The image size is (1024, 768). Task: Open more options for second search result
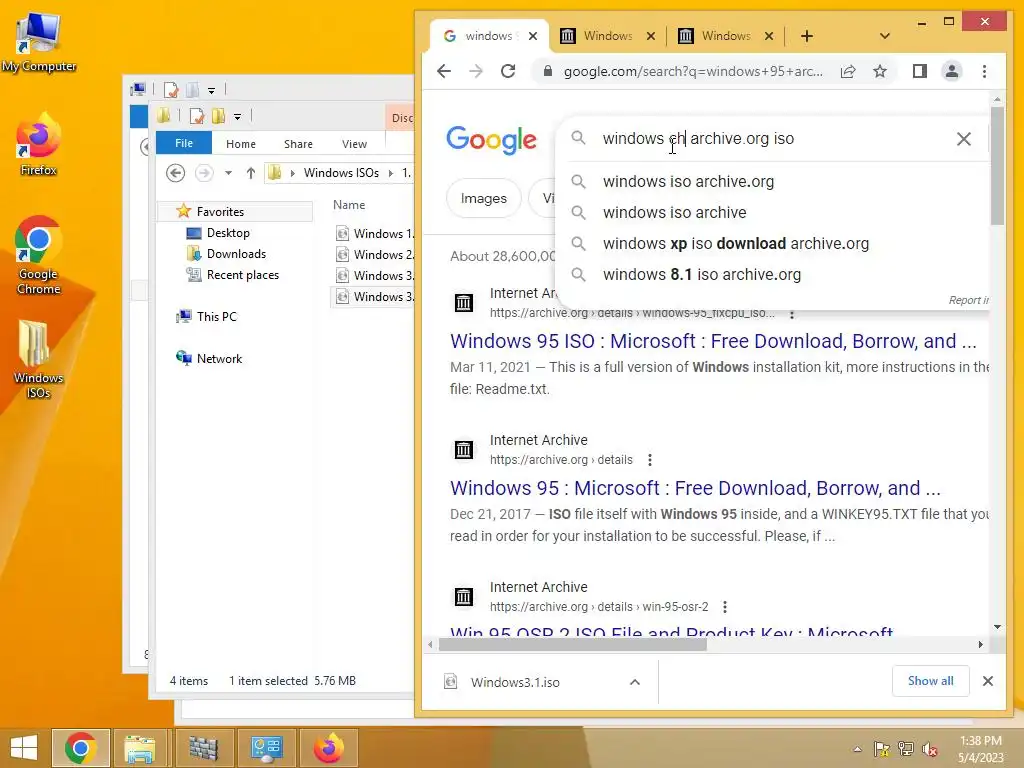tap(650, 460)
